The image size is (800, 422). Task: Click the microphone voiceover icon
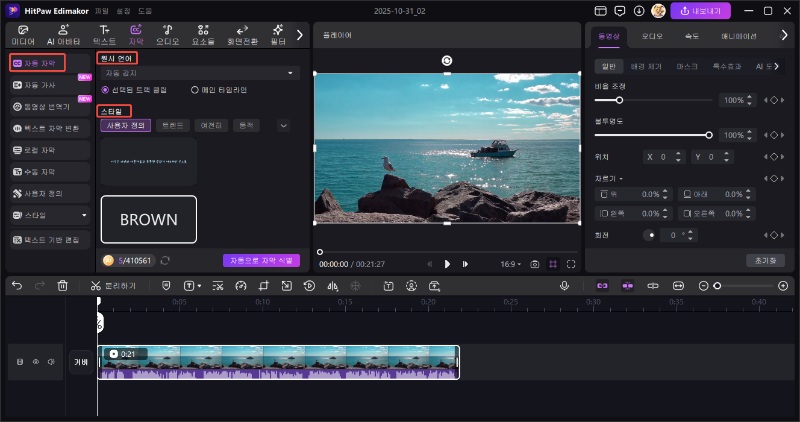point(565,286)
